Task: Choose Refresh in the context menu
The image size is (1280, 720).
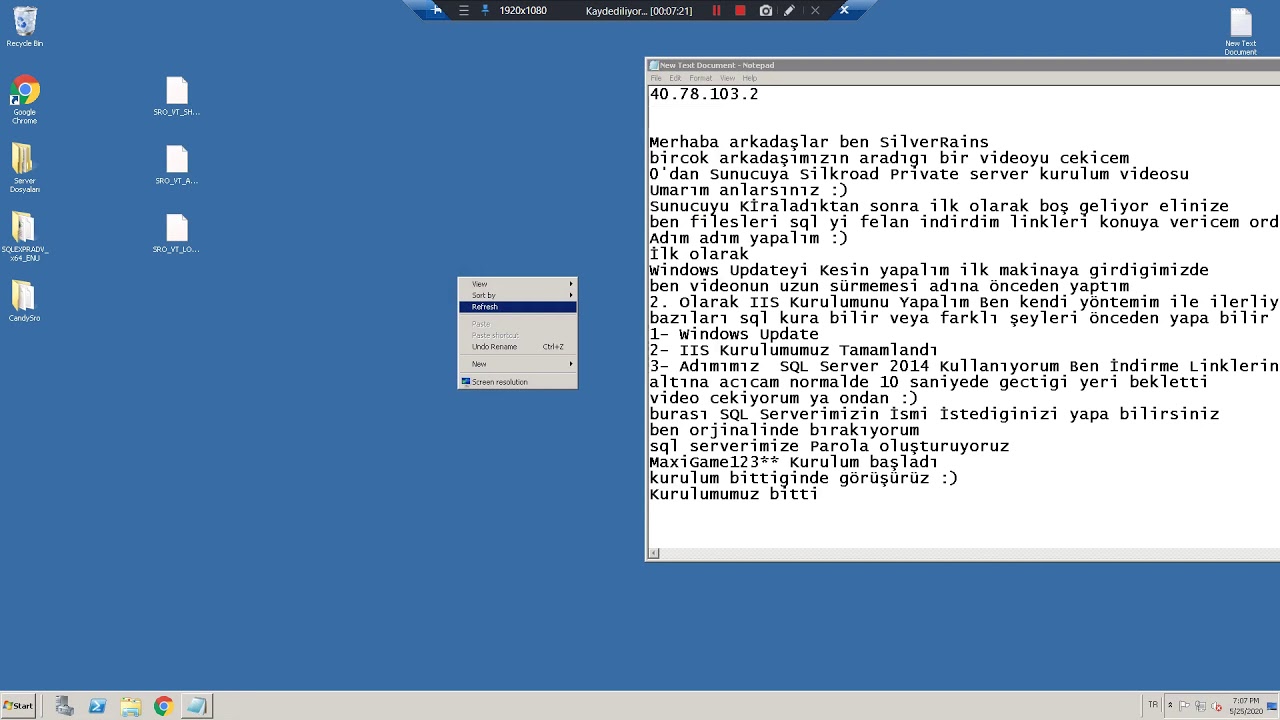Action: 518,307
